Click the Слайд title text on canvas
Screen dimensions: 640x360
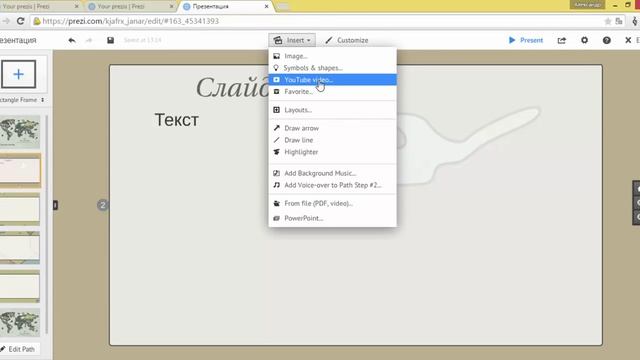232,87
